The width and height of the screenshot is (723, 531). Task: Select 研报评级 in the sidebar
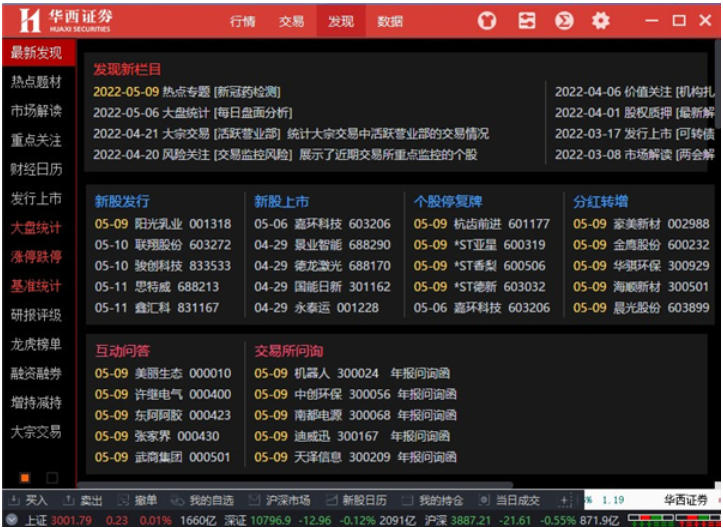[x=36, y=315]
